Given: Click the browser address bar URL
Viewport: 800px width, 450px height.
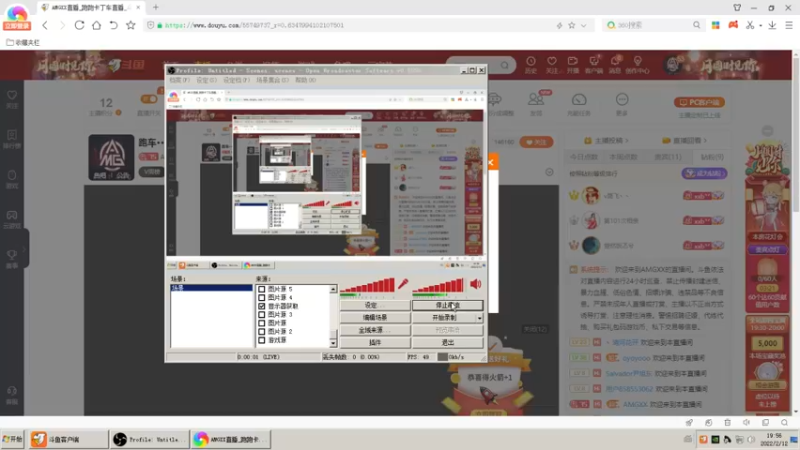Looking at the screenshot, I should tap(254, 25).
